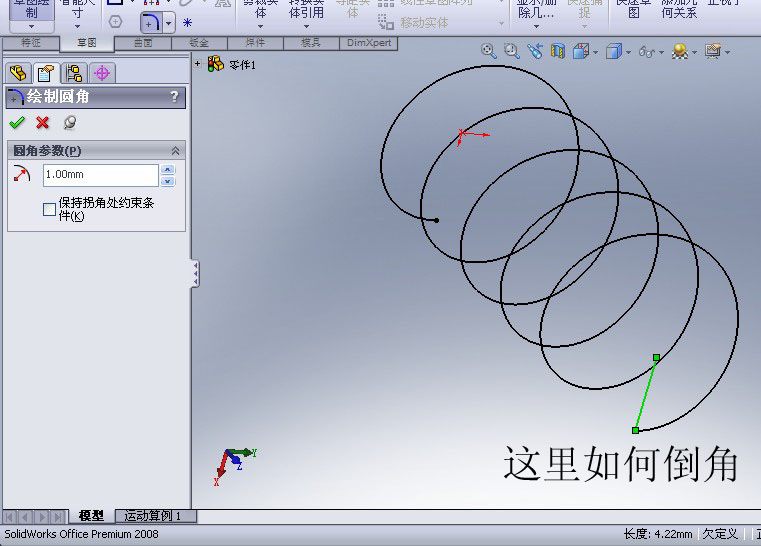The image size is (761, 546).
Task: Switch to the 特征 tab
Action: (31, 43)
